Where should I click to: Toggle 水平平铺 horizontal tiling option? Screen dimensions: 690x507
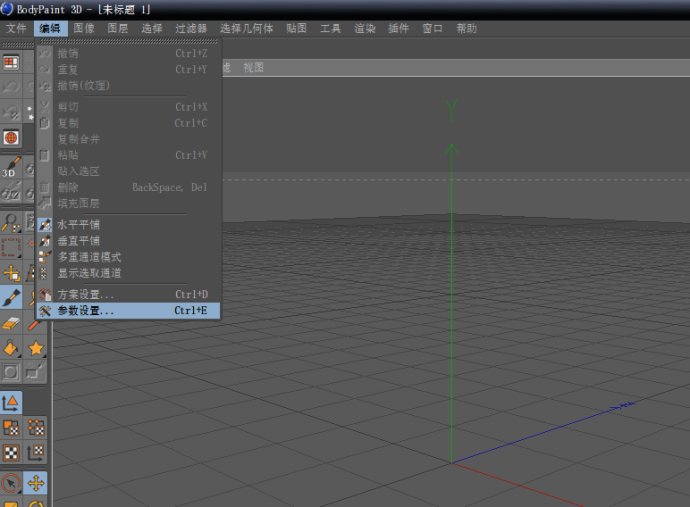coord(79,225)
